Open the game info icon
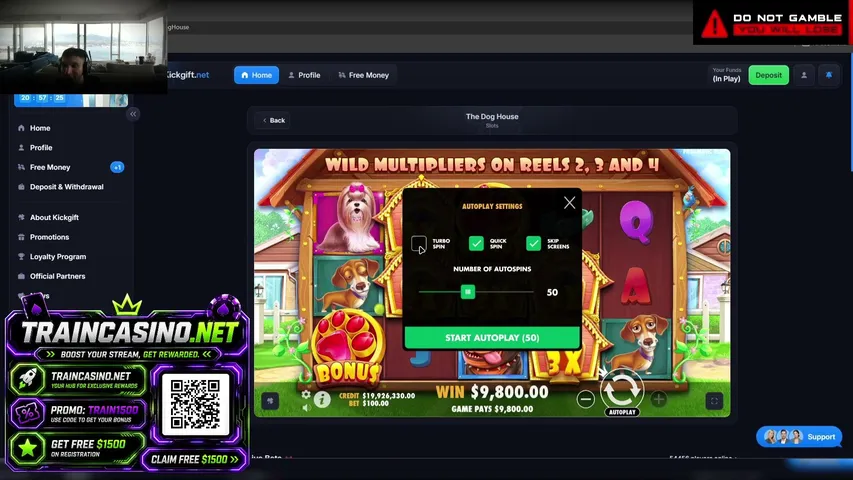Image resolution: width=853 pixels, height=480 pixels. (322, 399)
